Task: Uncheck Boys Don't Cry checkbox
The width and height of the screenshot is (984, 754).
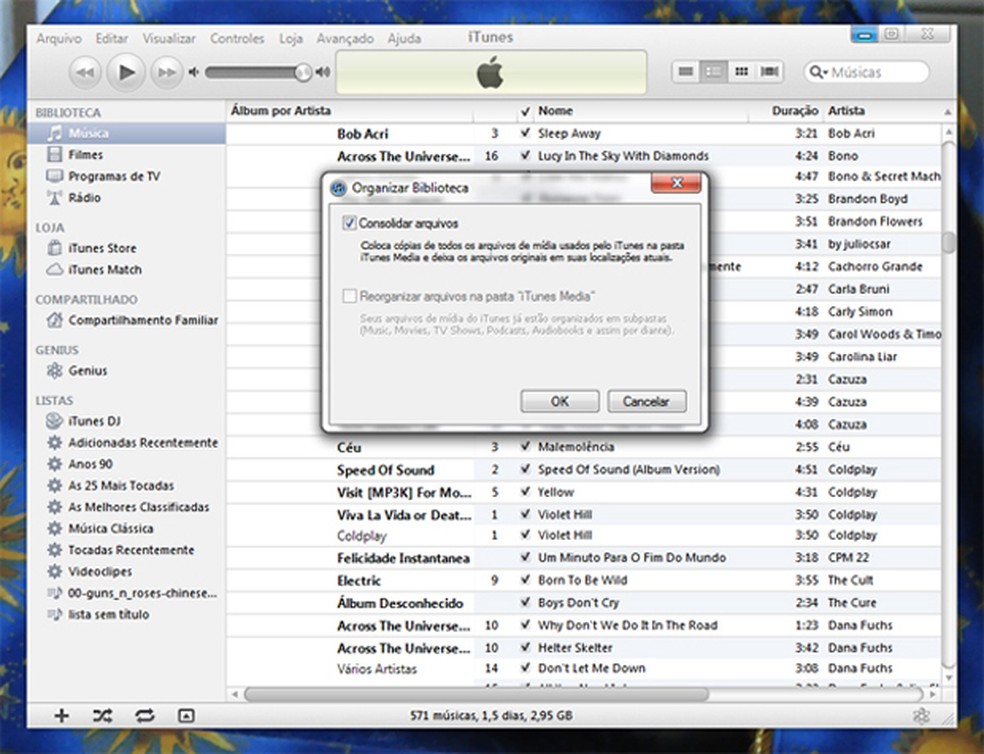Action: 525,602
